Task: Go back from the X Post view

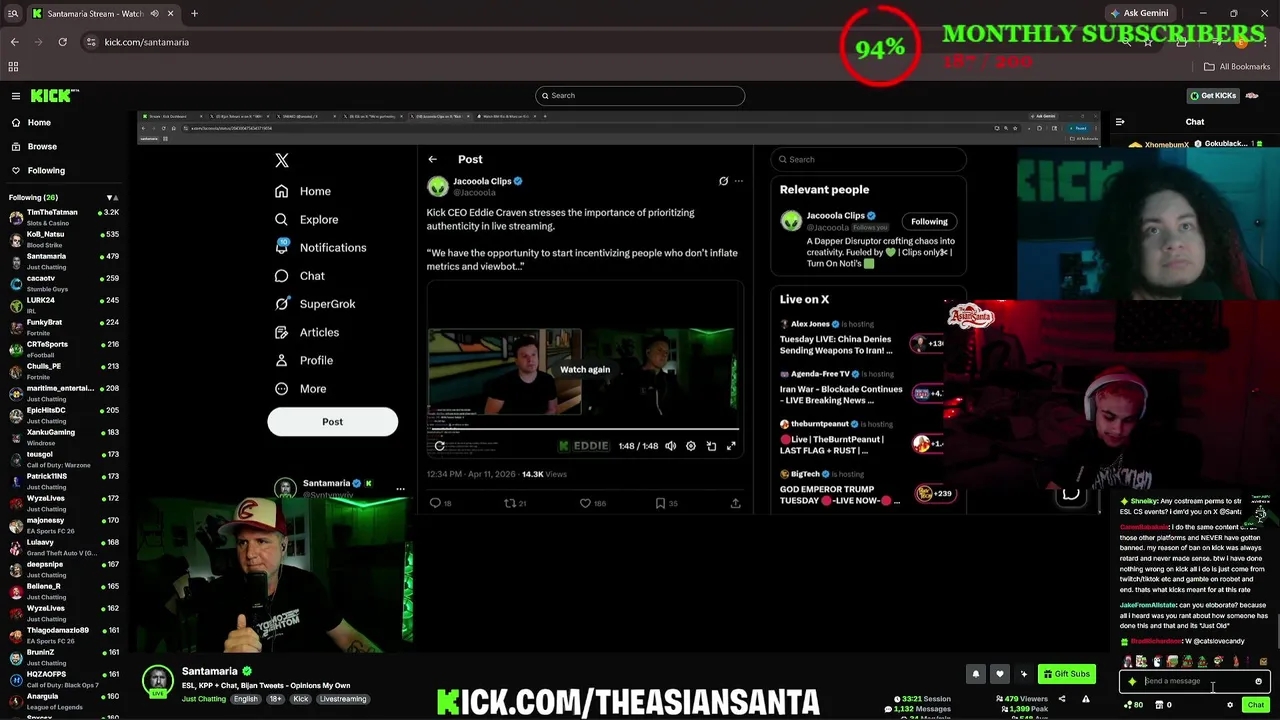Action: coord(432,159)
